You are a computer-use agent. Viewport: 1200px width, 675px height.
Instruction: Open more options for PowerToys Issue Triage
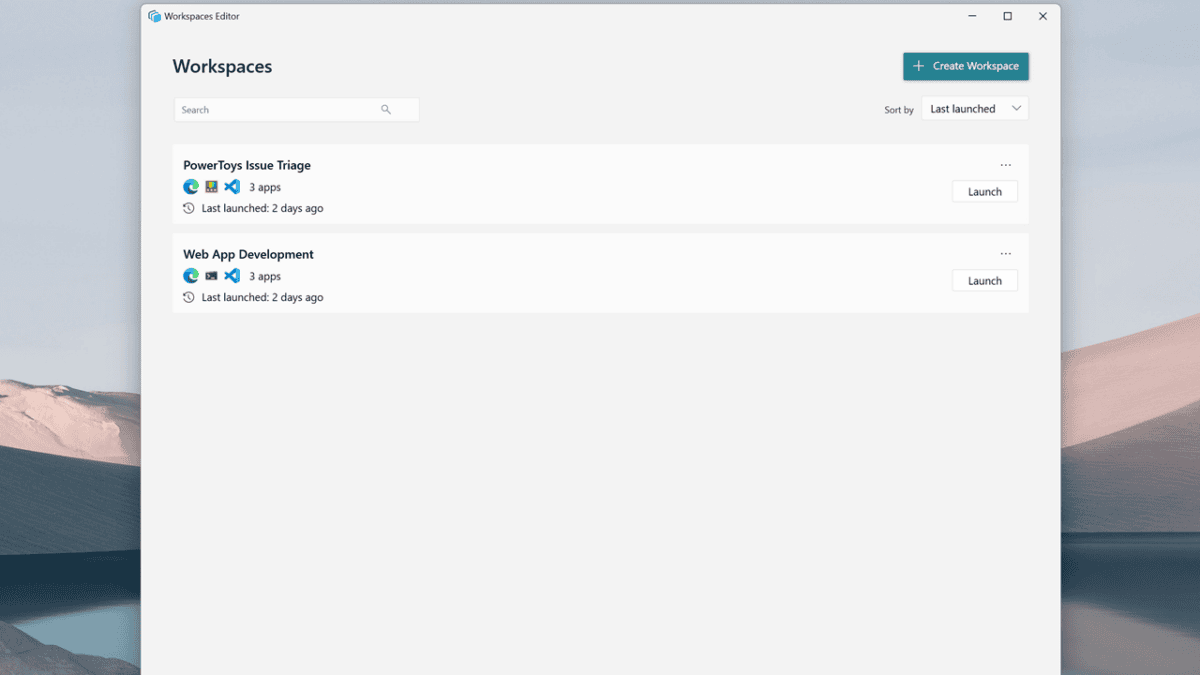coord(1005,165)
